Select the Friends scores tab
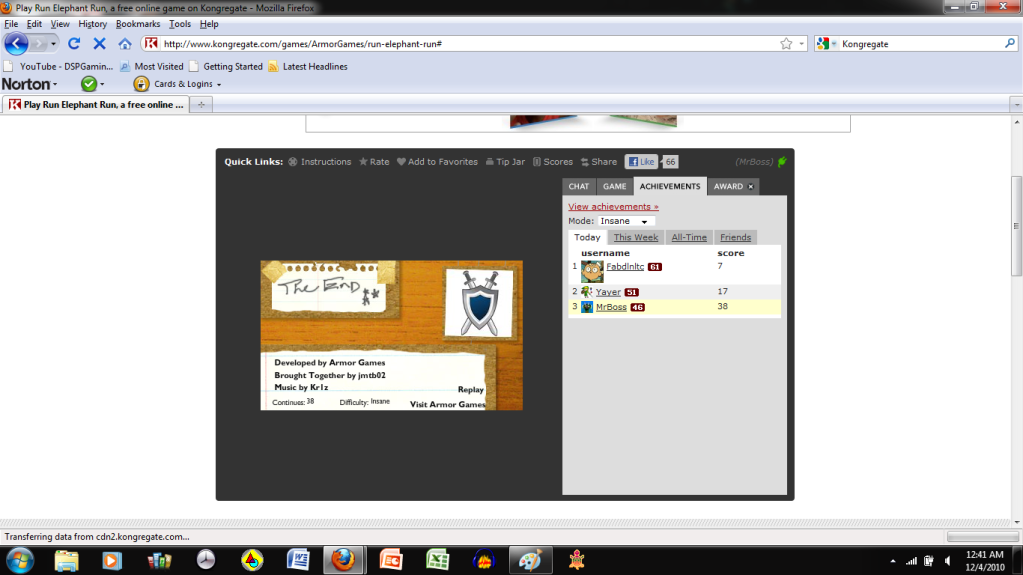The height and width of the screenshot is (575, 1023). coord(735,238)
